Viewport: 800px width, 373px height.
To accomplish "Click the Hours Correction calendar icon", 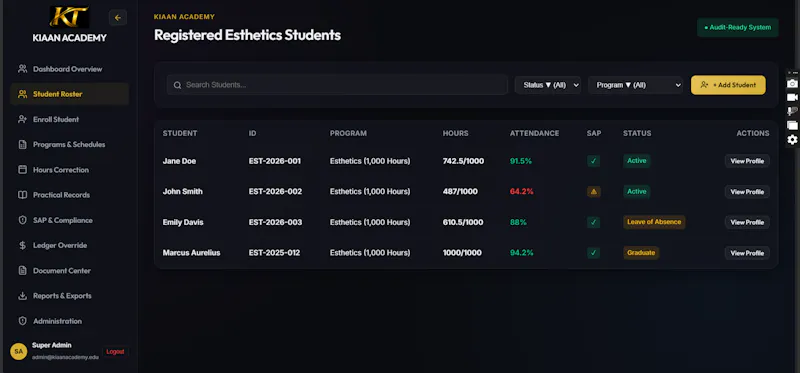I will click(22, 169).
